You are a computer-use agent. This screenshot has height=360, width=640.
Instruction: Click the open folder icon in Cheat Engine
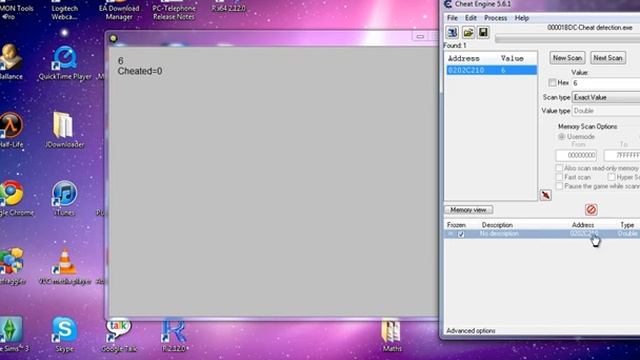click(x=468, y=32)
